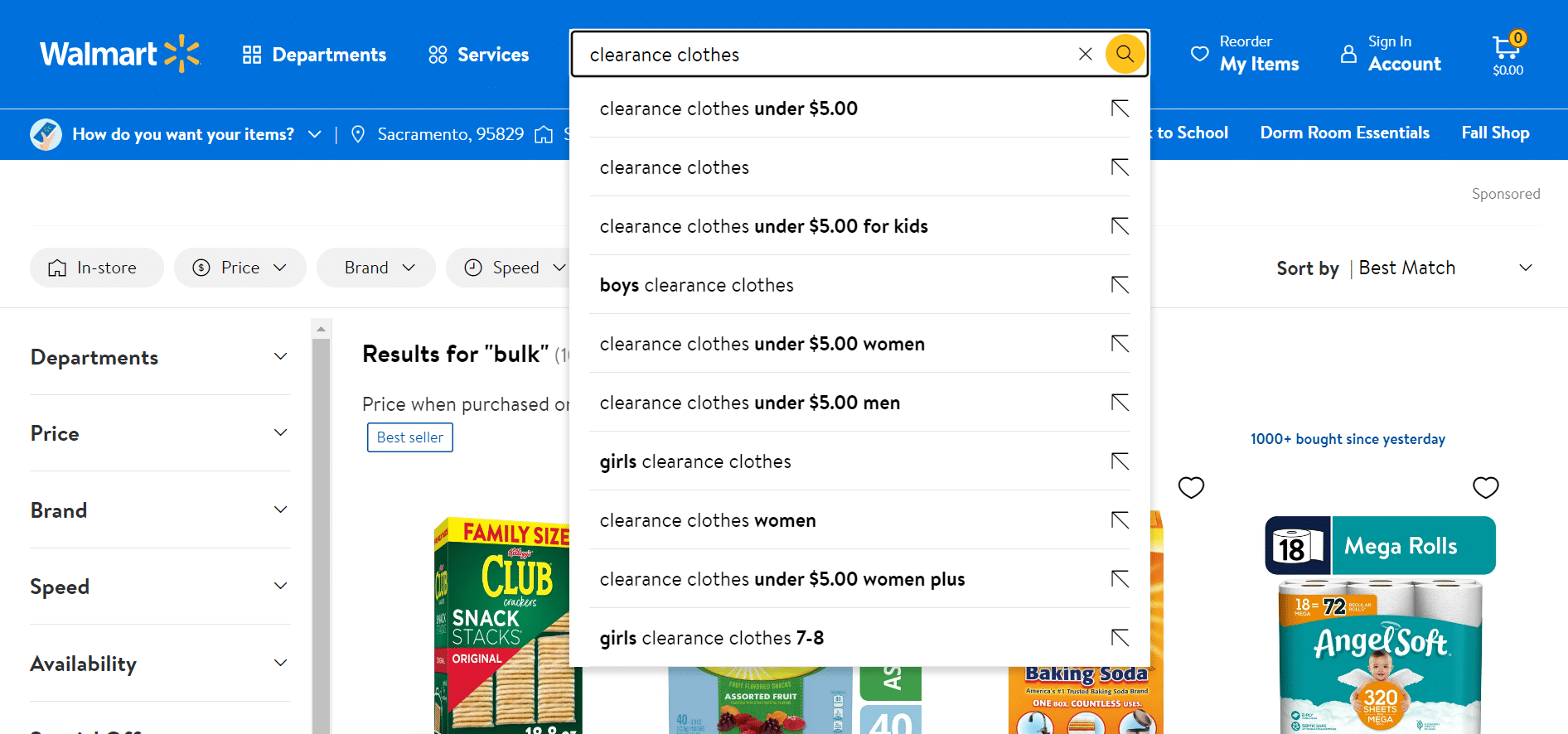Fill arrow for 'girls clearance clothes 7-8' suggestion
Screen dimensions: 1568x734
click(x=1120, y=638)
